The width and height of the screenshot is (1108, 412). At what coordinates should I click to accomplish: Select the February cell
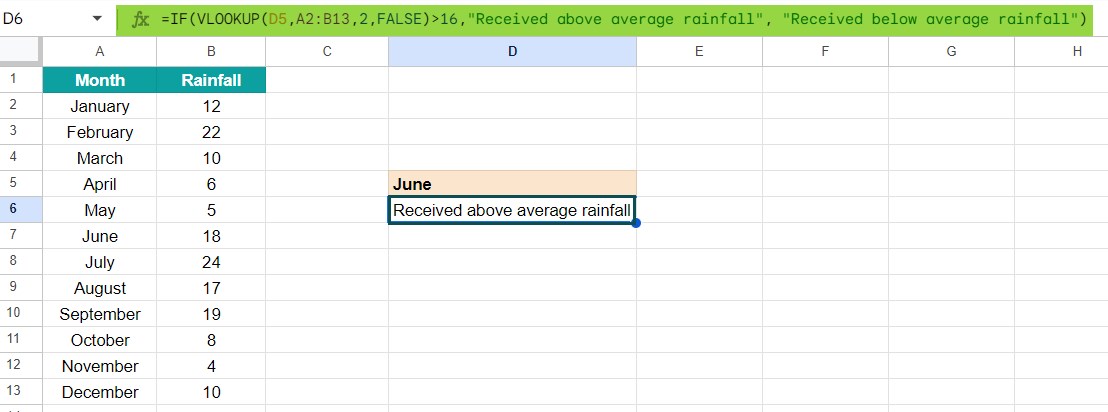coord(100,132)
